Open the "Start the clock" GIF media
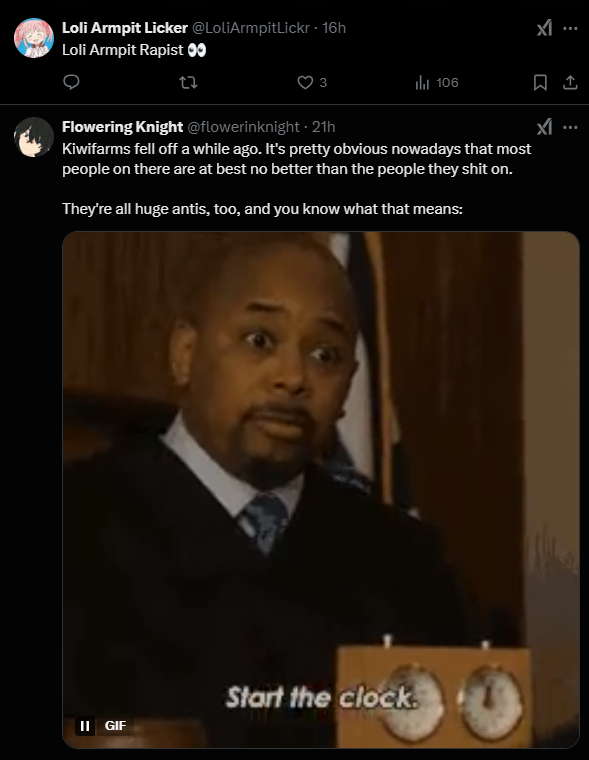 tap(321, 490)
